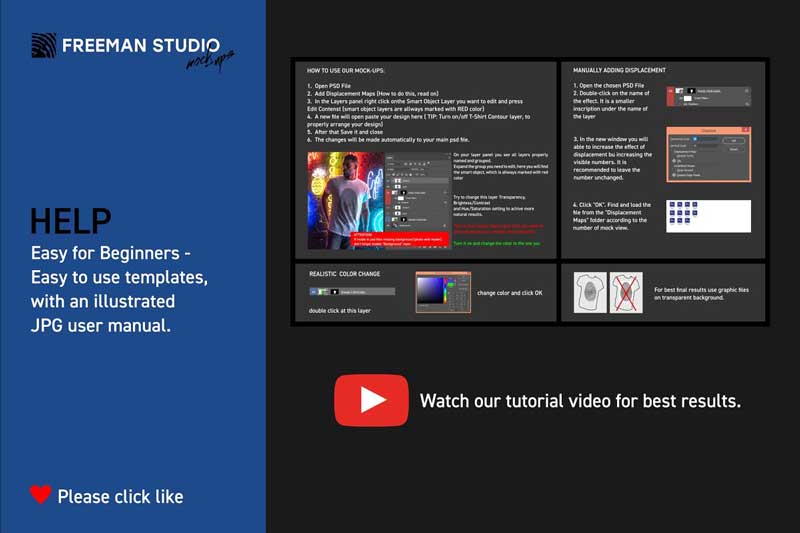
Task: Click the Freeman Studio logo icon
Action: point(43,46)
